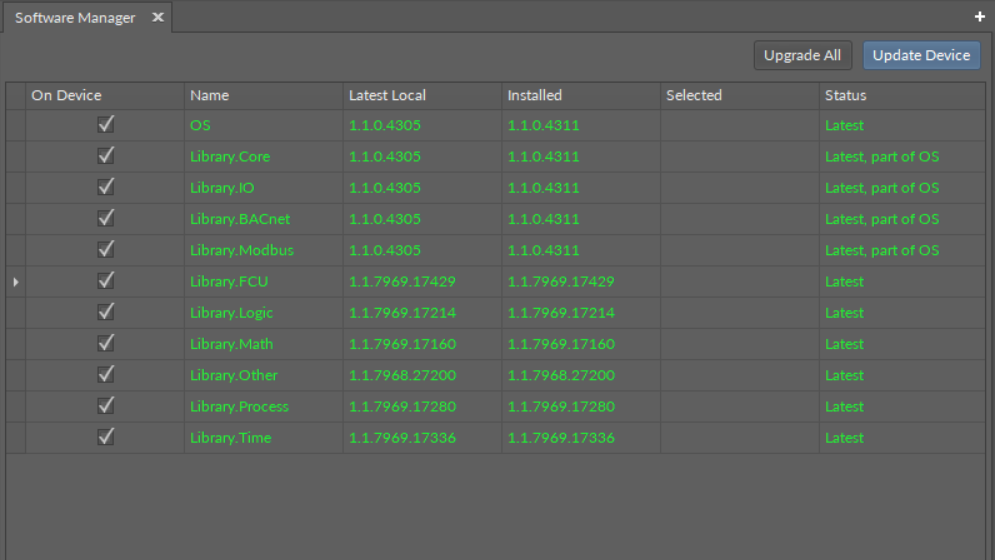Image resolution: width=995 pixels, height=560 pixels.
Task: Click the plus icon to add a tab
Action: coord(980,18)
